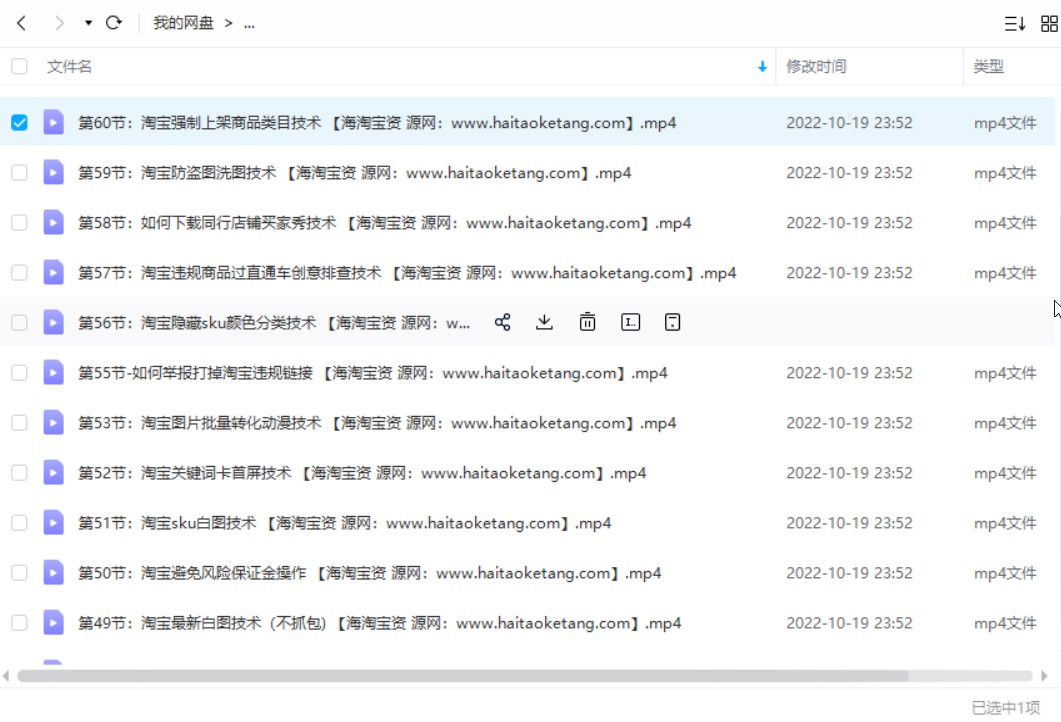Viewport: 1061px width, 722px height.
Task: Click the horizontal scrollbar thumb
Action: [x=463, y=676]
